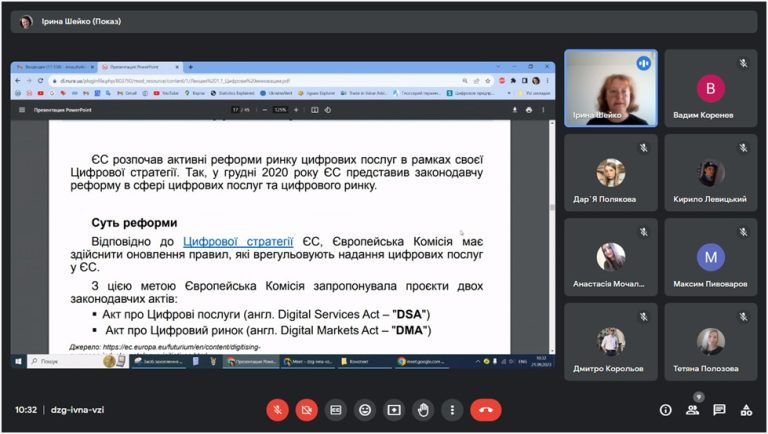Viewport: 768px width, 434px height.
Task: Click the fit to page icon in PDF toolbar
Action: (314, 110)
